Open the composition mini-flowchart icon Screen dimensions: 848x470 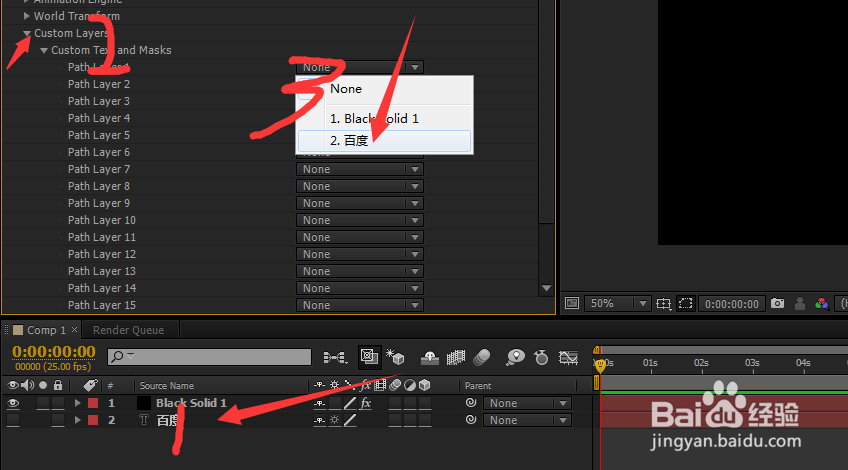[335, 358]
